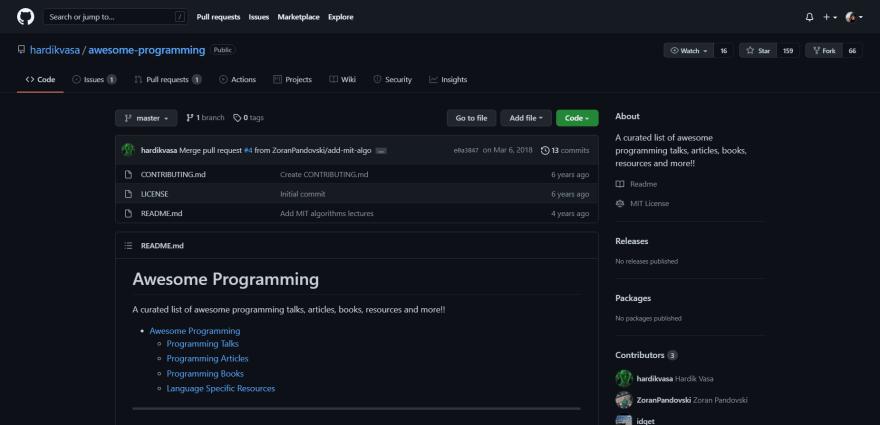Open the Releases heading link
This screenshot has height=425, width=880.
[x=631, y=241]
